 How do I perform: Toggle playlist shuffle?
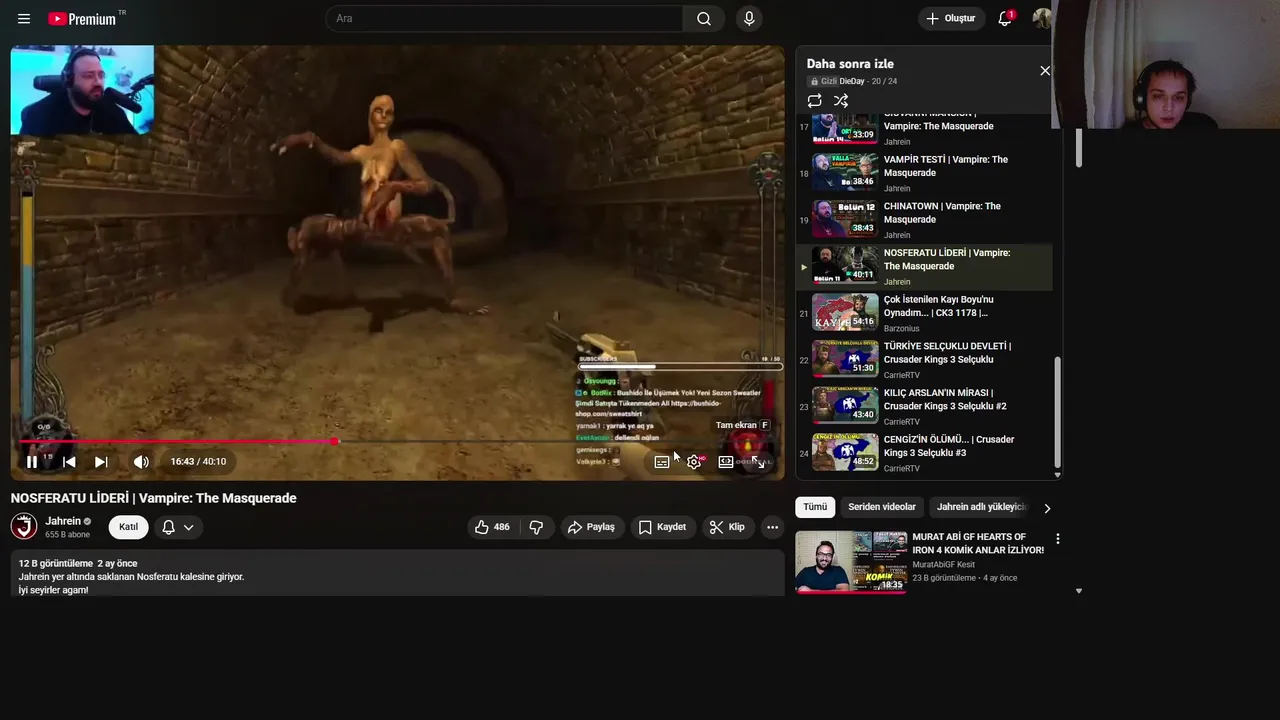[841, 100]
